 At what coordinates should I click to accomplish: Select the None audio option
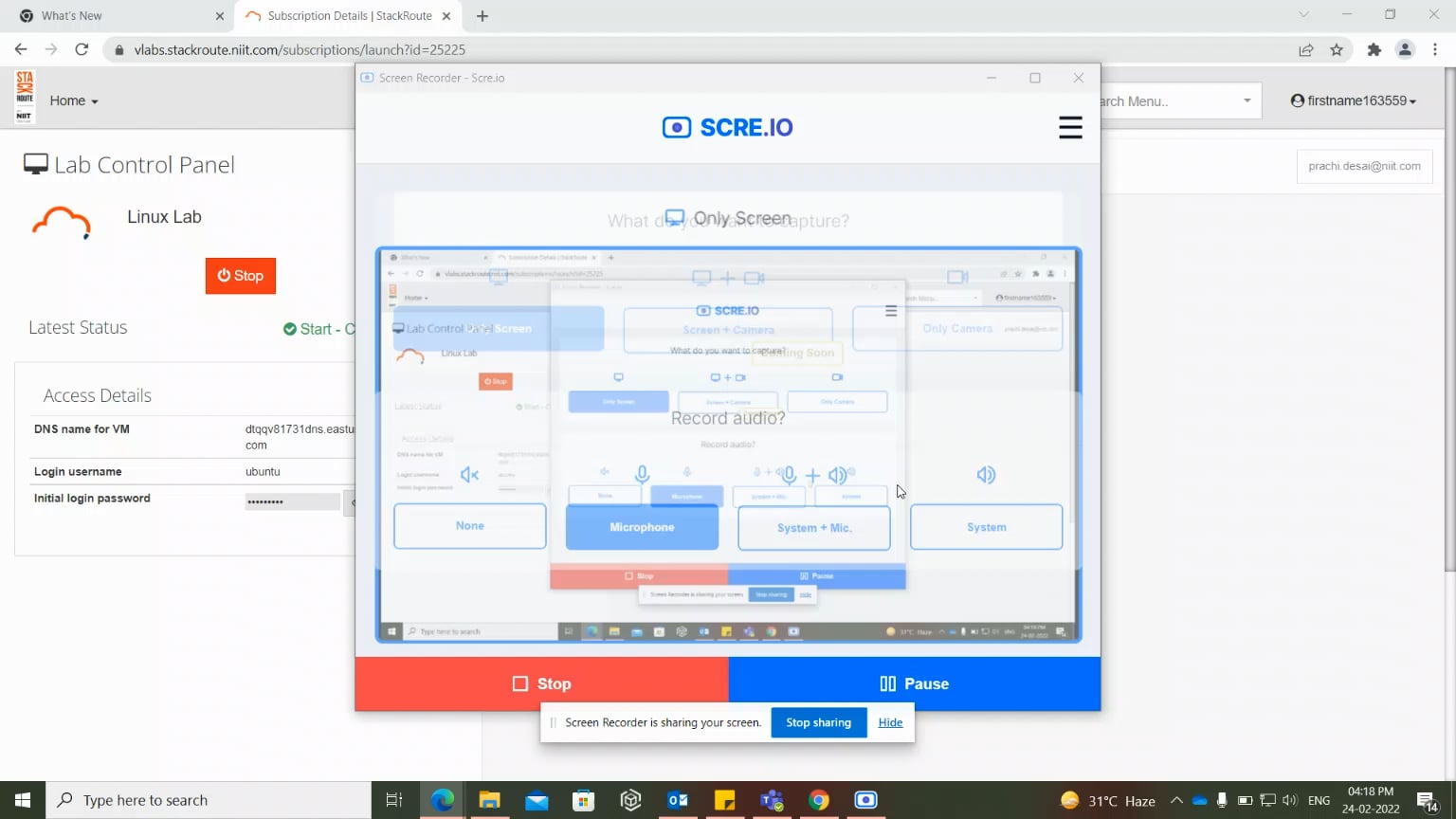click(x=470, y=526)
